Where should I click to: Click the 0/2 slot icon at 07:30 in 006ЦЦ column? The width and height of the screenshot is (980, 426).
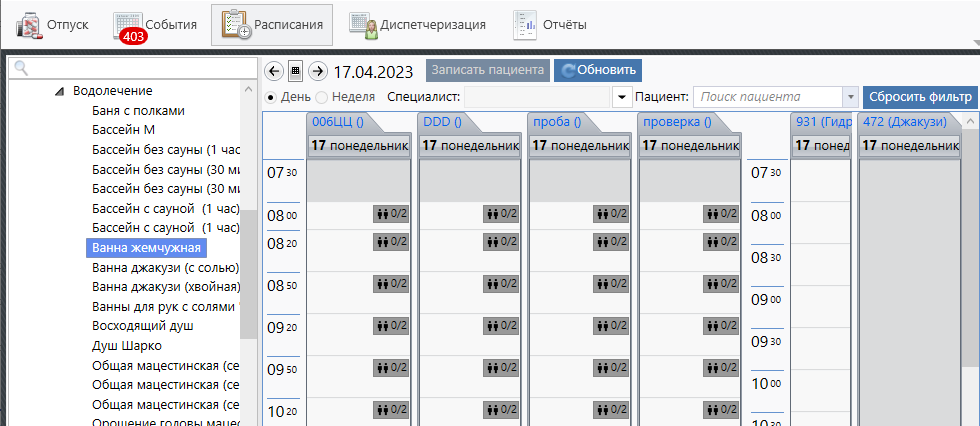(x=390, y=213)
